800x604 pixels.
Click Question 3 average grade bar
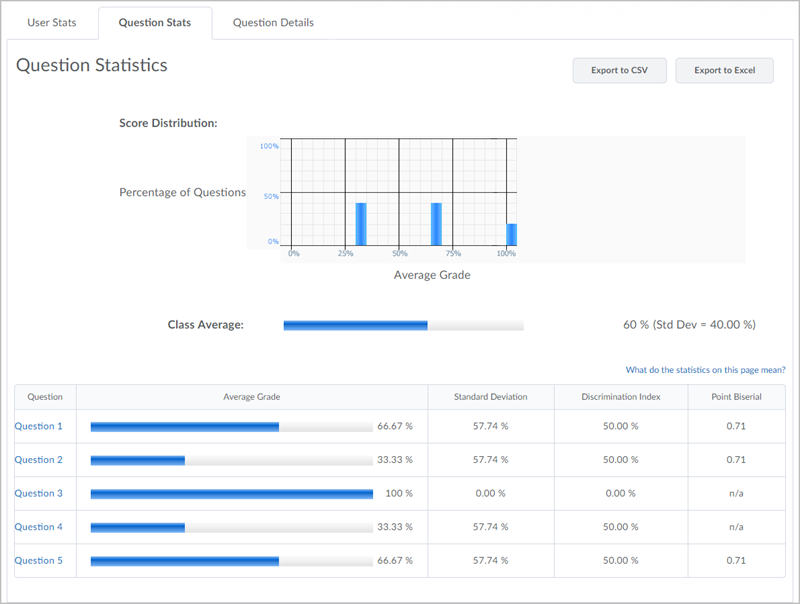232,494
